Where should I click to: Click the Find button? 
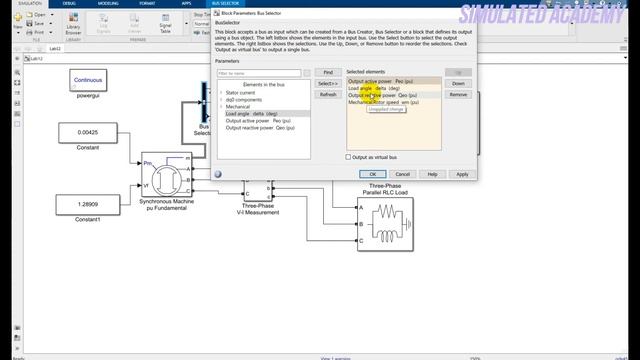(x=328, y=73)
